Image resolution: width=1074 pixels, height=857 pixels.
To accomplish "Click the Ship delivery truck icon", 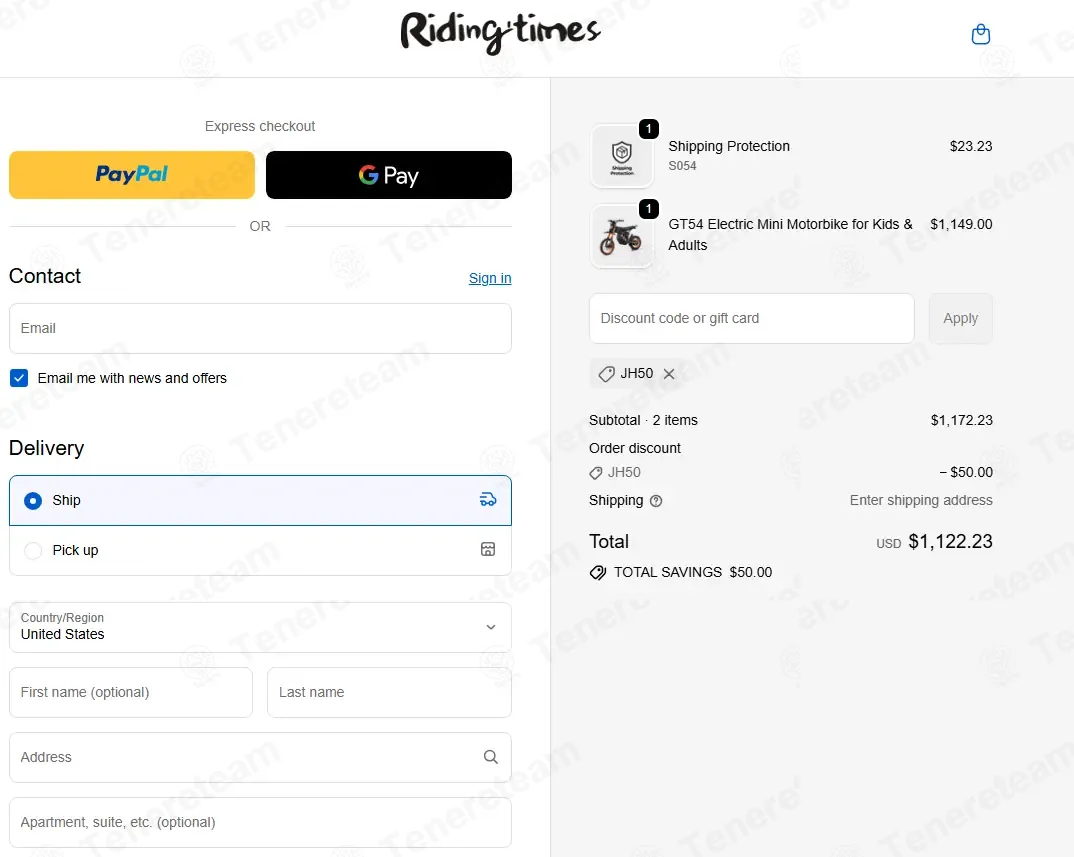I will coord(487,500).
